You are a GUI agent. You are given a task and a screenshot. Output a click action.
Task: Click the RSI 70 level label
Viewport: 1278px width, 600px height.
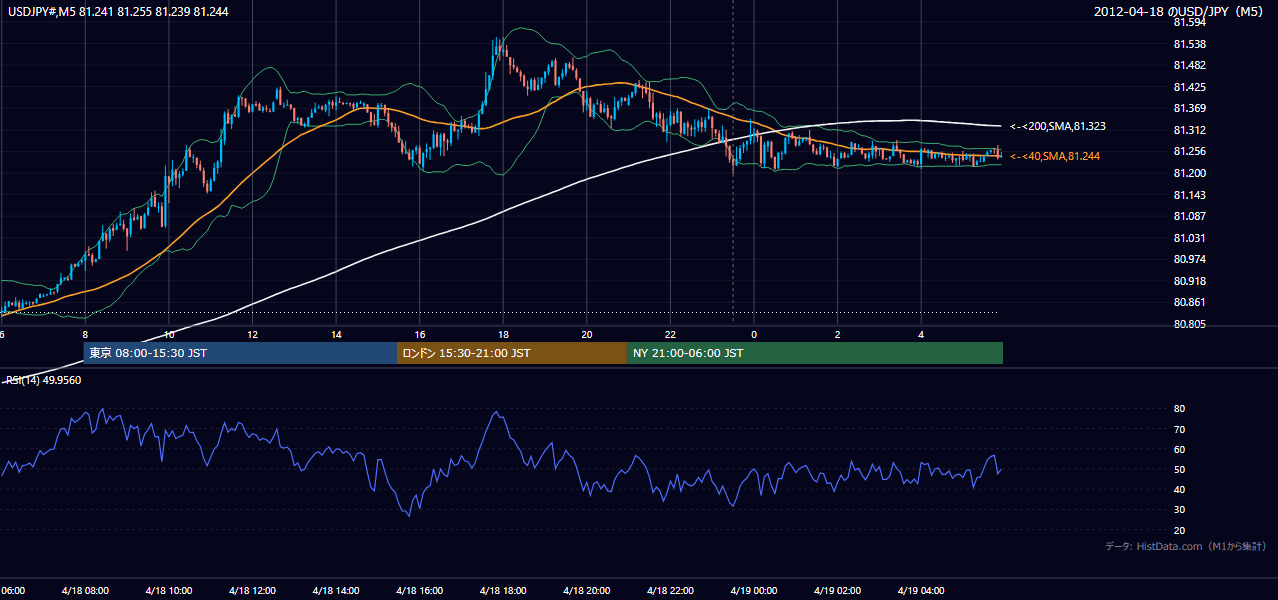pyautogui.click(x=1179, y=429)
